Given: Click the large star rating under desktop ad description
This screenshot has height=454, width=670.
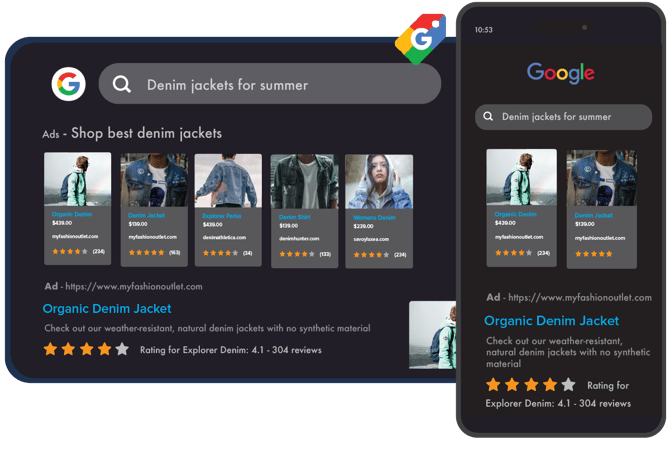Looking at the screenshot, I should point(86,349).
